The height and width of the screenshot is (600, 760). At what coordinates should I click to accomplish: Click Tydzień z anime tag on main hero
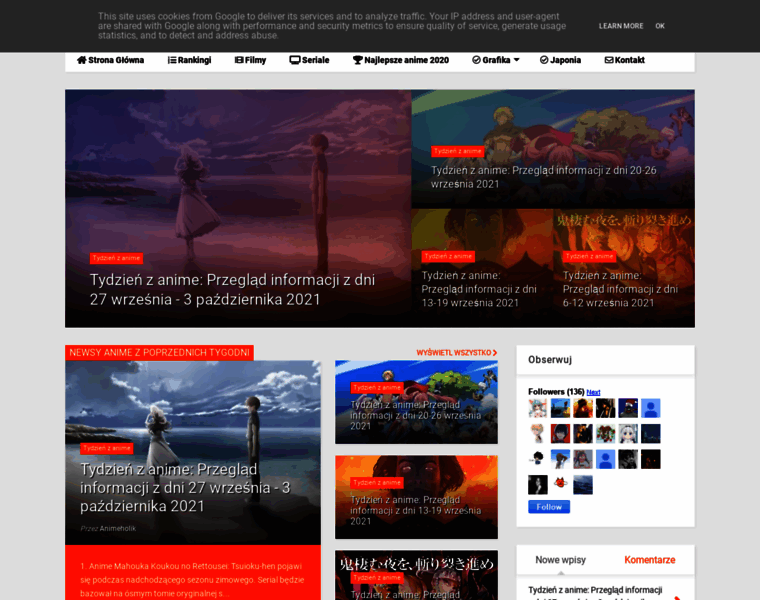(x=116, y=258)
